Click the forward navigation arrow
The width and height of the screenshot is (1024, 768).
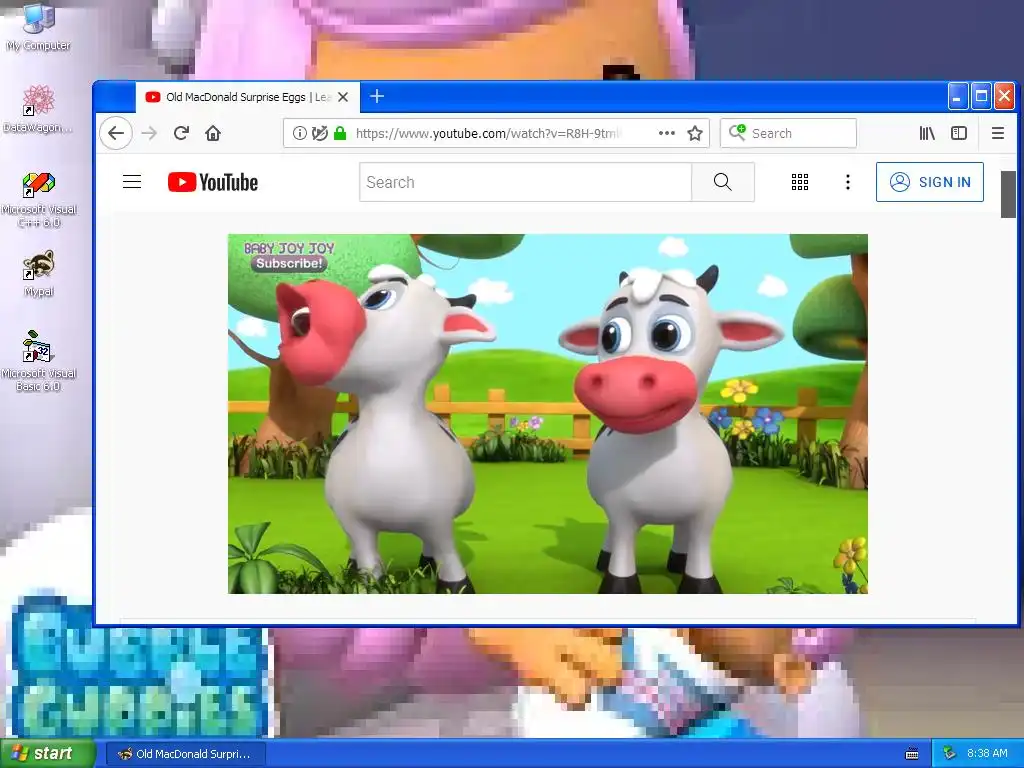(149, 133)
